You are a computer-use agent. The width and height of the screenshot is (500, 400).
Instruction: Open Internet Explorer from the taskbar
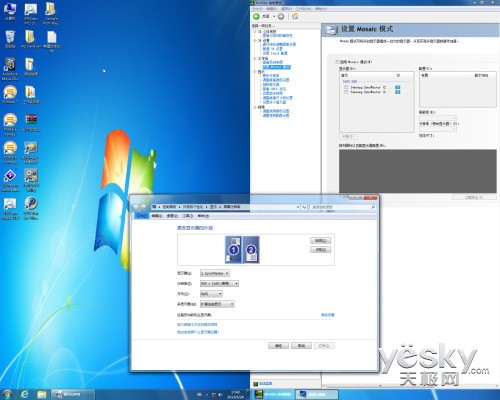click(x=25, y=394)
